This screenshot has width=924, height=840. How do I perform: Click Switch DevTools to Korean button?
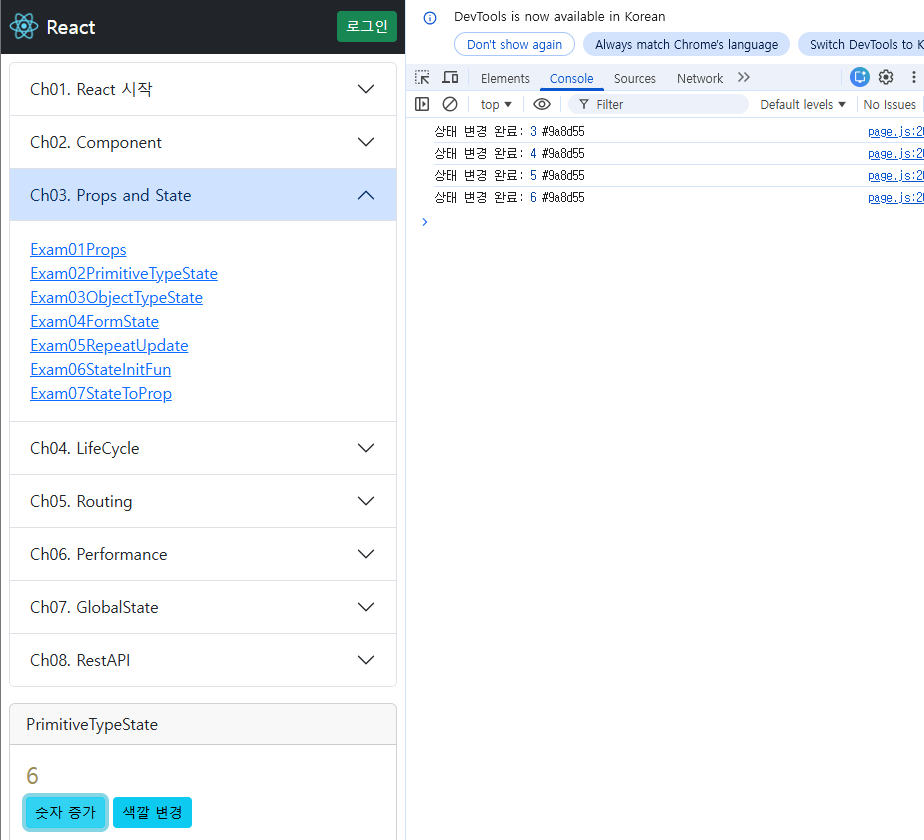[x=862, y=45]
